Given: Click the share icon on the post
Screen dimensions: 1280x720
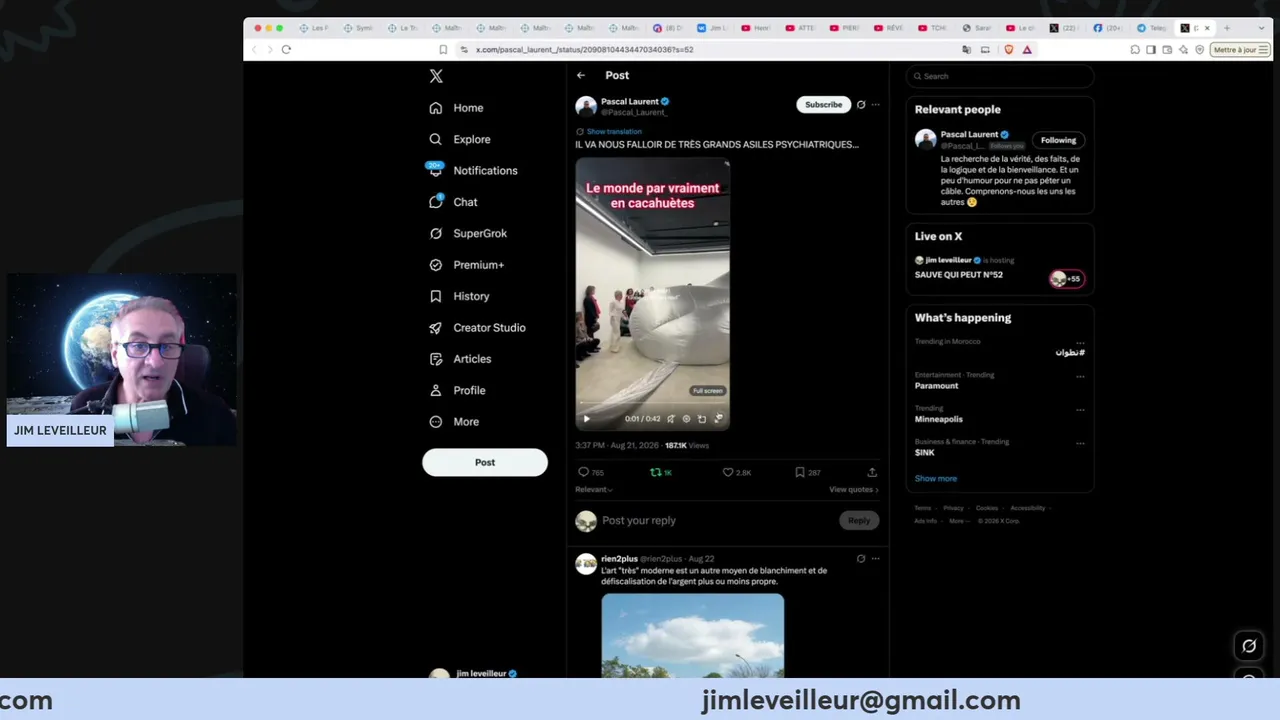Looking at the screenshot, I should click(x=872, y=472).
